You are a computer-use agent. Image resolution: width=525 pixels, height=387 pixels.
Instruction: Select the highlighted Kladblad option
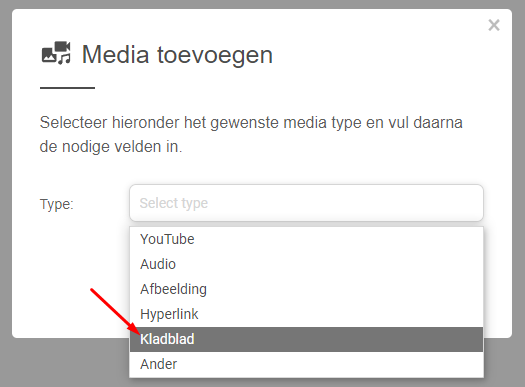[306, 339]
